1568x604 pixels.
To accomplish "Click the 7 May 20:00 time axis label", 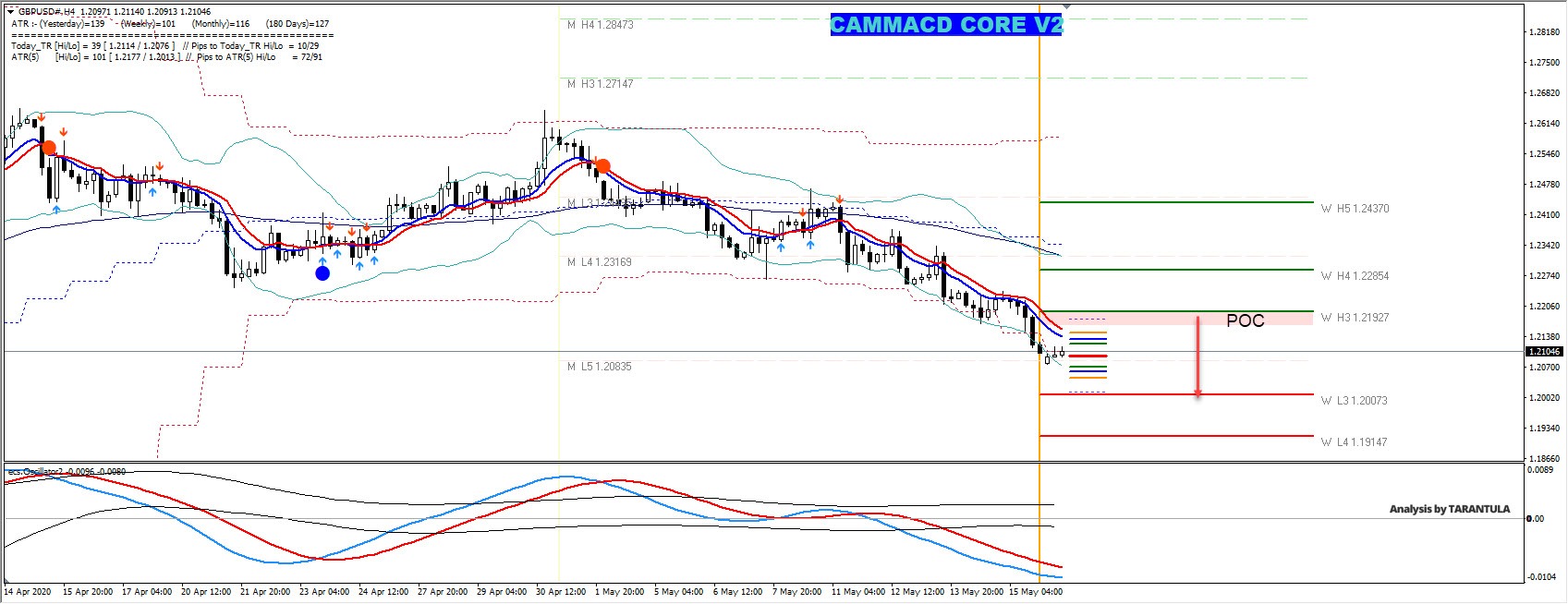I will coord(796,592).
